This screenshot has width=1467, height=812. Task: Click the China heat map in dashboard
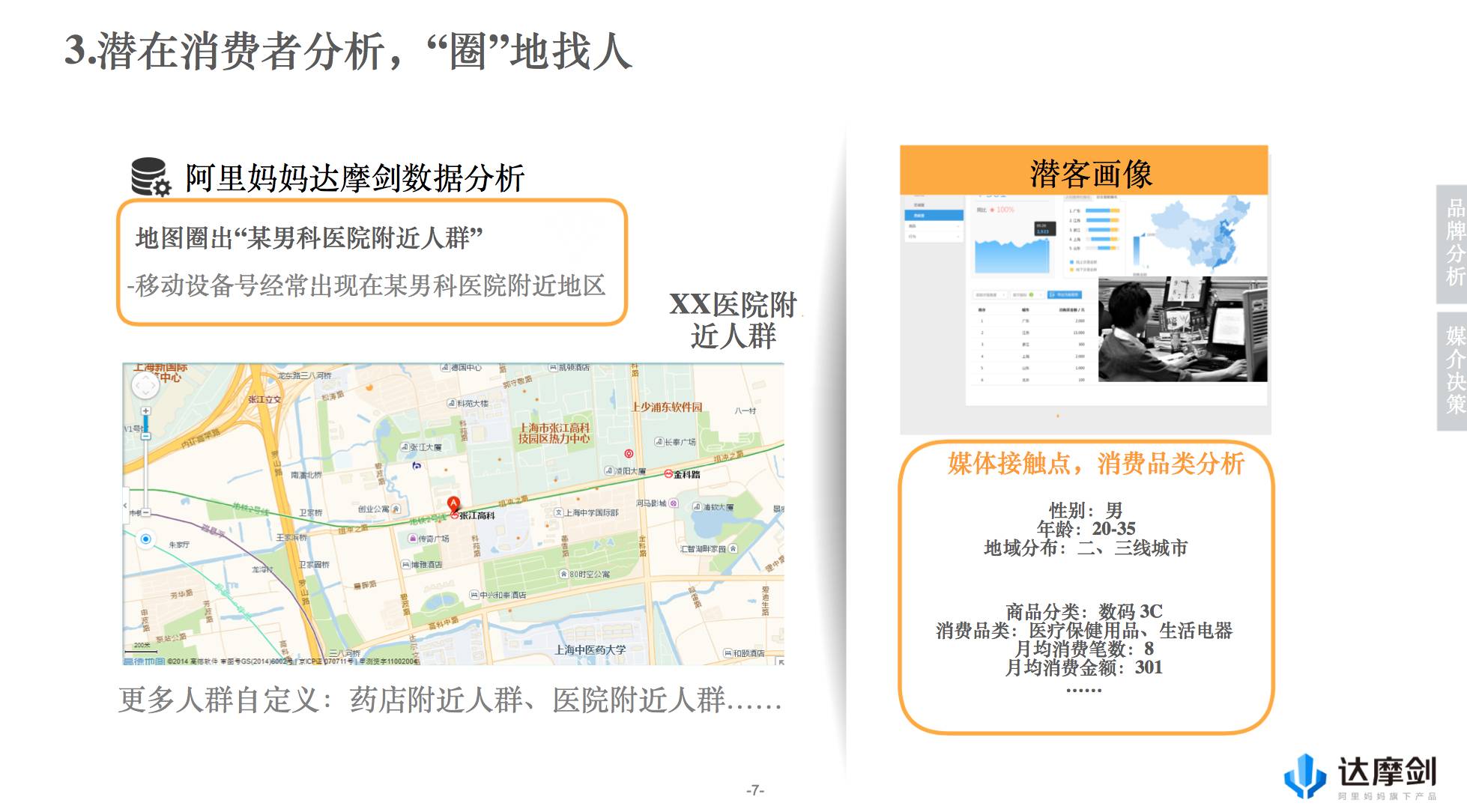[x=1201, y=233]
